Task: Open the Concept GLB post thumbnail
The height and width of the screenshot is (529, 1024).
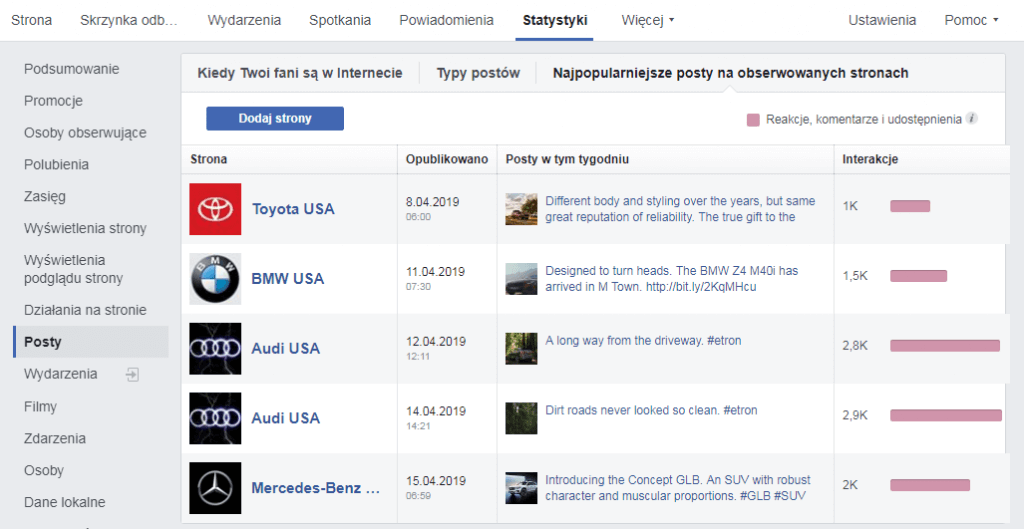Action: pyautogui.click(x=521, y=488)
